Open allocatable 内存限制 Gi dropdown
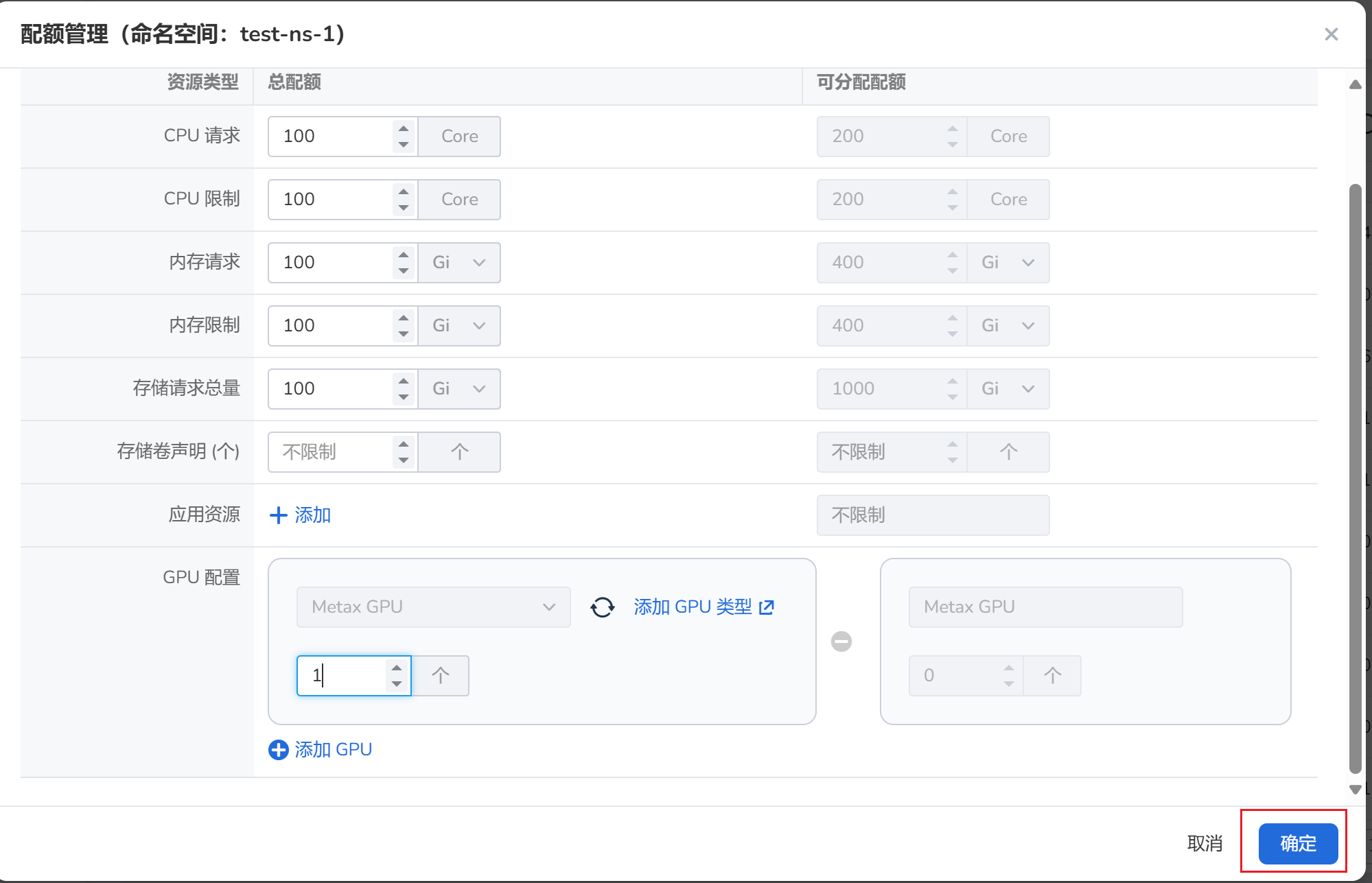Screen dimensions: 1372x883 (1008, 326)
